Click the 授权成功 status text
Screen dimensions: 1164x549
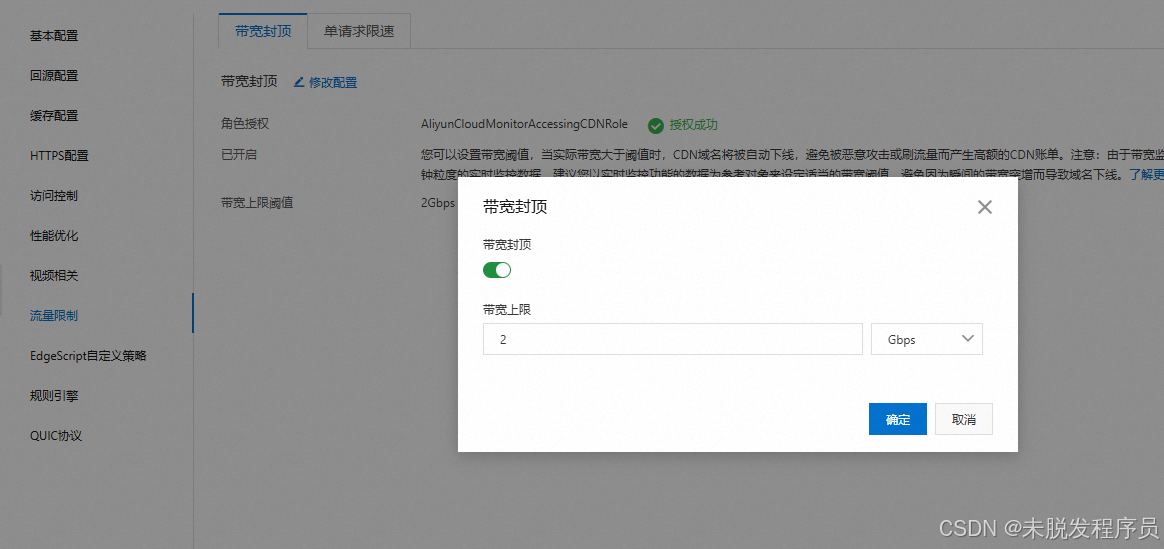pos(693,125)
